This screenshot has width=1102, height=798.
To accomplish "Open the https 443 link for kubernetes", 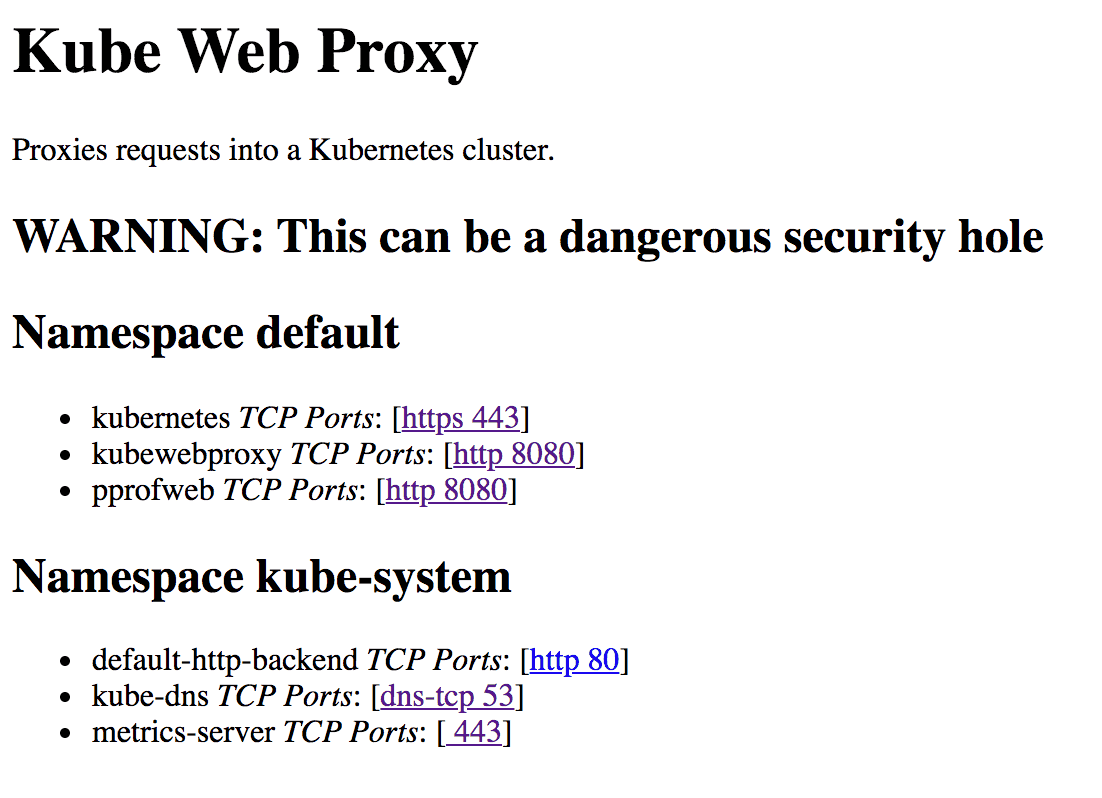I will point(460,419).
